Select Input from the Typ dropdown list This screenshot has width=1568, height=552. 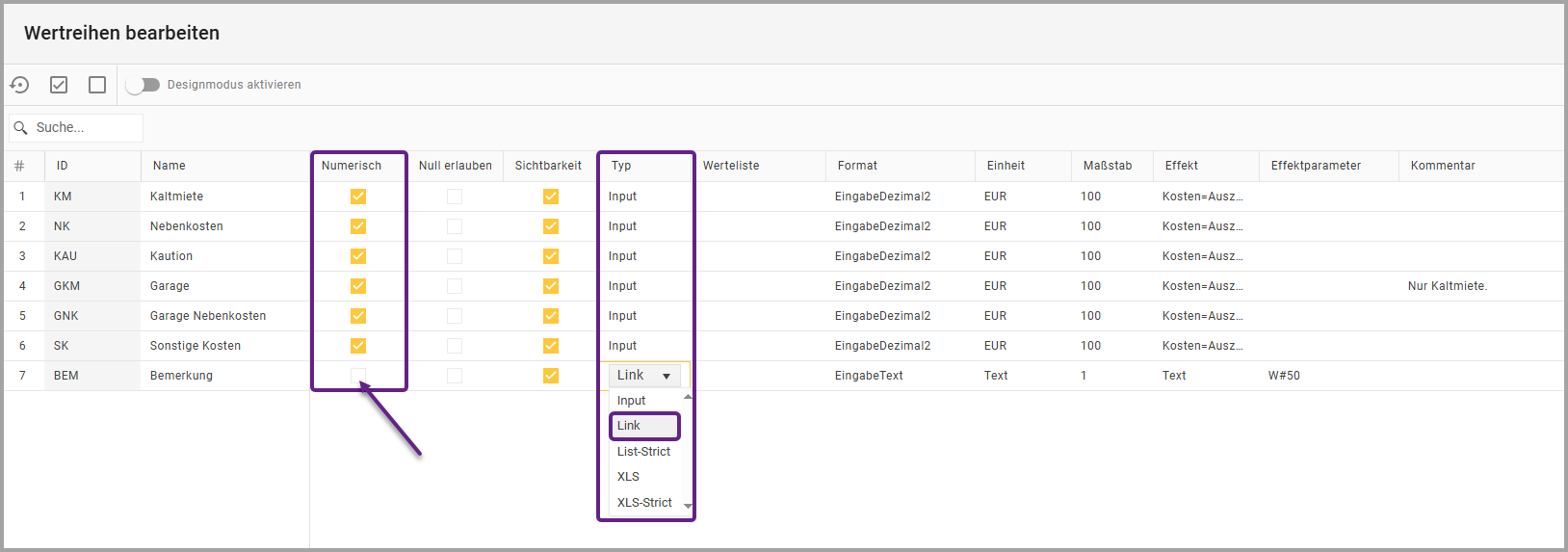(632, 401)
